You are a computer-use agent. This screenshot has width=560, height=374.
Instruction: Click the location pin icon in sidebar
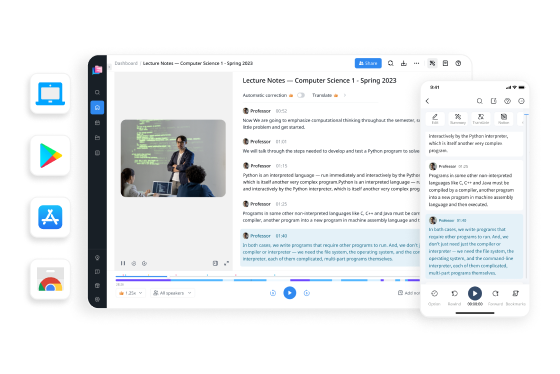pyautogui.click(x=97, y=258)
